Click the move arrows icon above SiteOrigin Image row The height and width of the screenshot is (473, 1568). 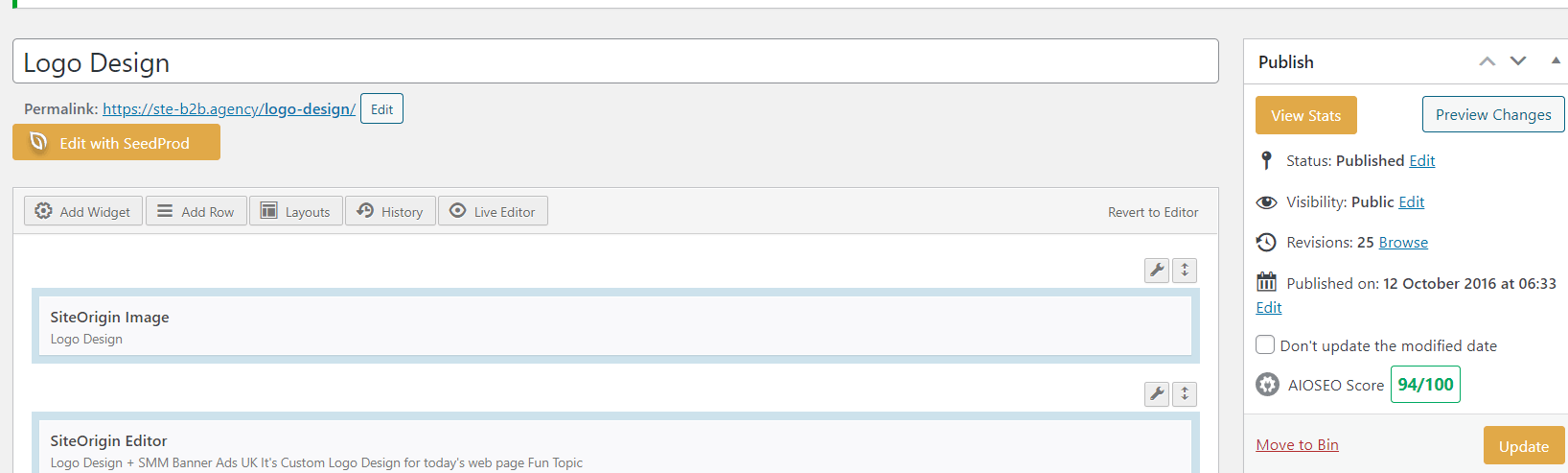click(x=1185, y=271)
